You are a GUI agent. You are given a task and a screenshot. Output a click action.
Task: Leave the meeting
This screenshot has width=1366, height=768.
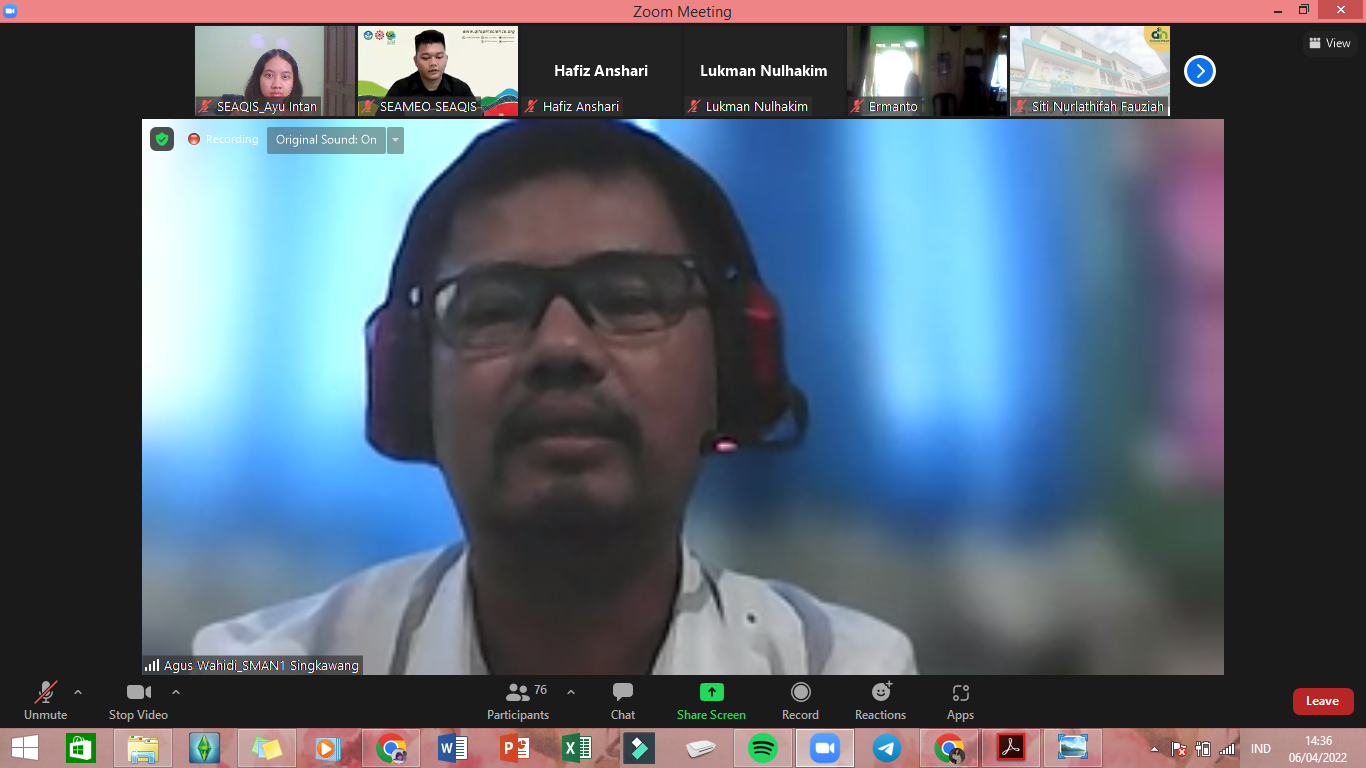click(1322, 701)
